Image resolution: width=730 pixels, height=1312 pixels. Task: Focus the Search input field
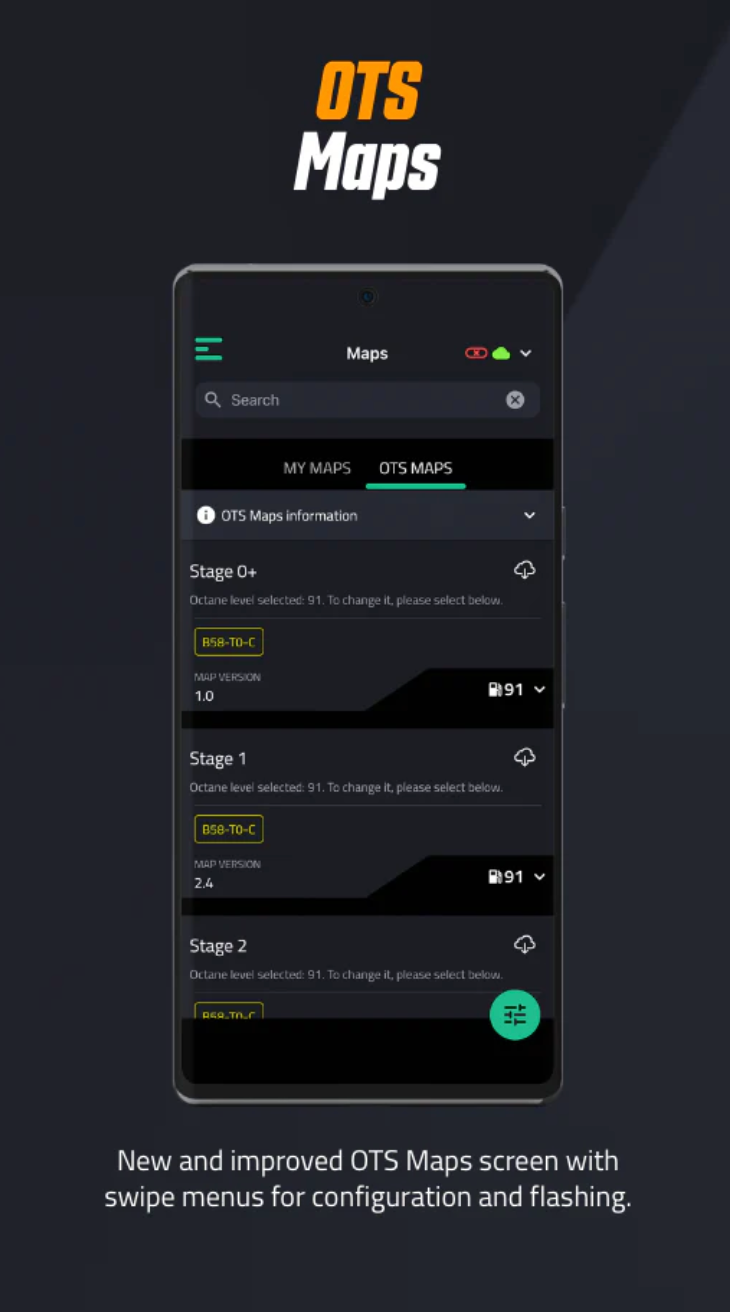[x=367, y=400]
